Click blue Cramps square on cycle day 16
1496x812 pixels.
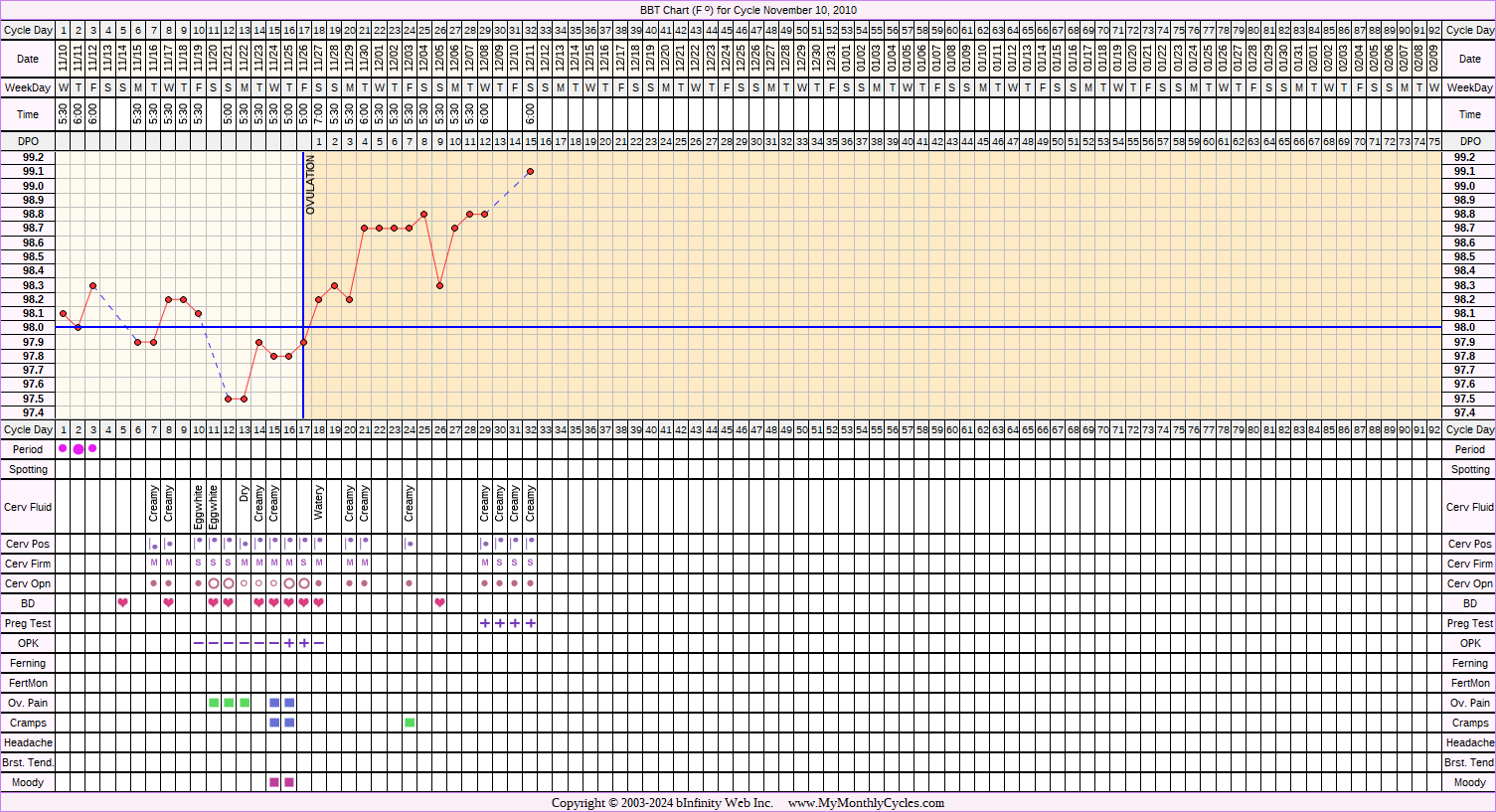coord(289,723)
